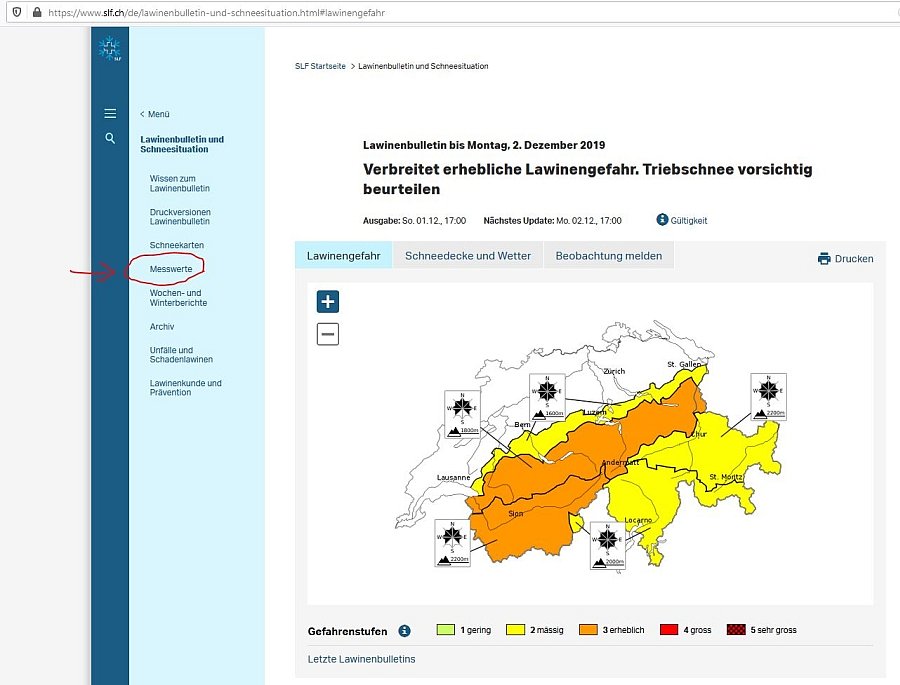Click the SLF Startseite breadcrumb
Screen dimensions: 900x685
320,66
